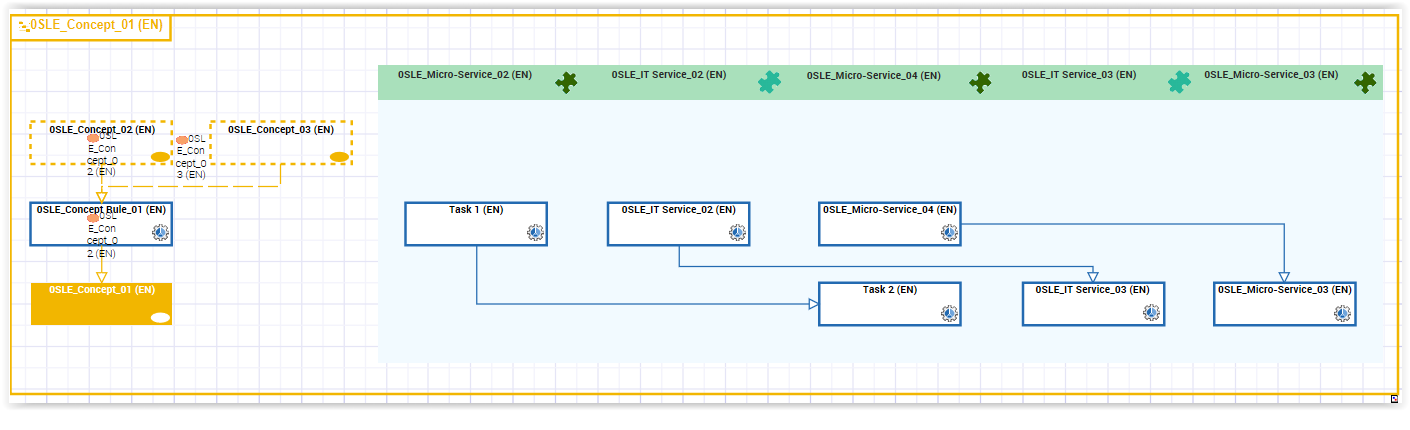Click the teal puzzle icon beside 0SLE_IT Service_03 header
The width and height of the screenshot is (1410, 430).
point(1180,83)
